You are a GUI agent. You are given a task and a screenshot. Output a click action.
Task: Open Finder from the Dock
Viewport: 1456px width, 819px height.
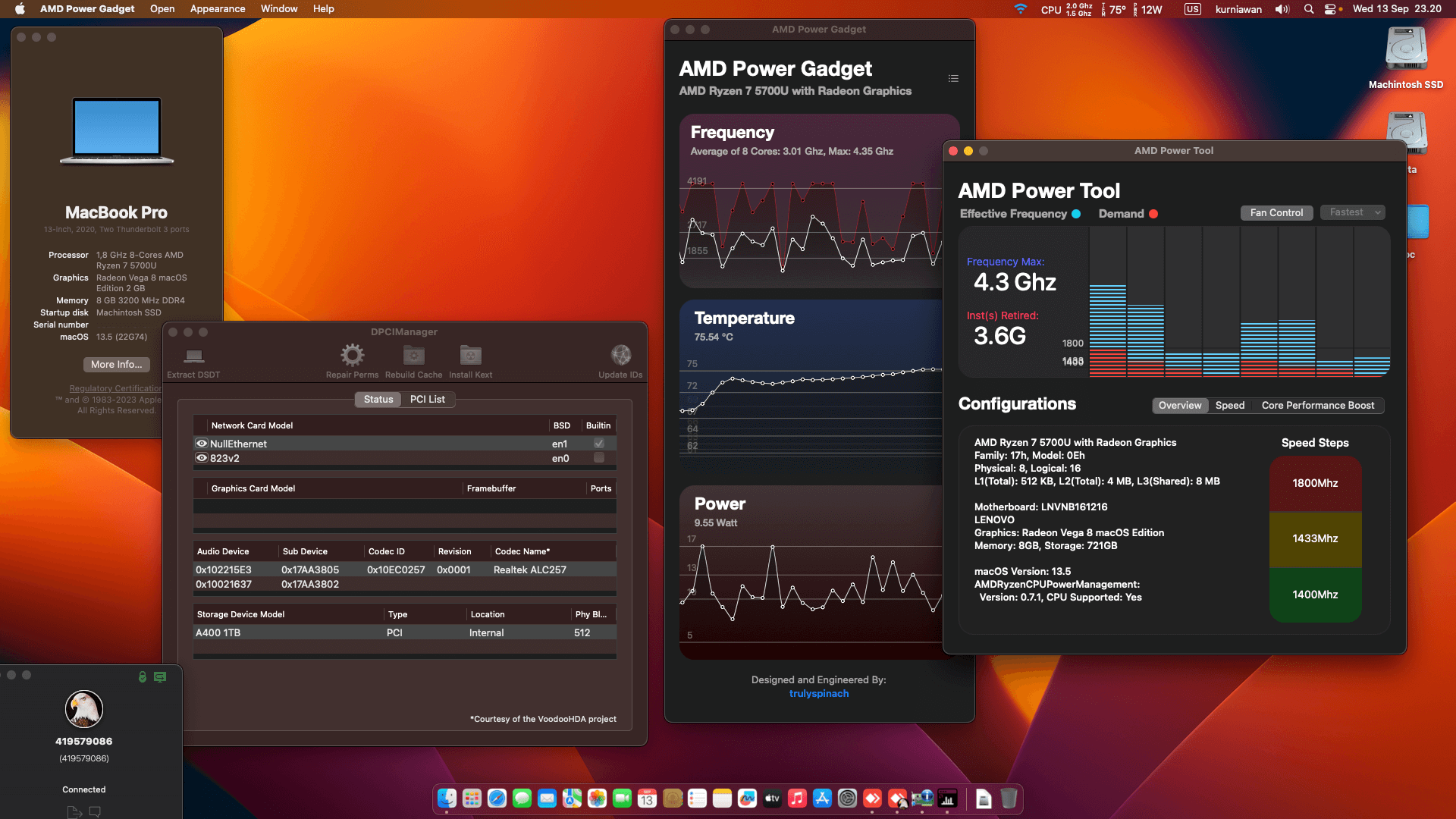[447, 799]
